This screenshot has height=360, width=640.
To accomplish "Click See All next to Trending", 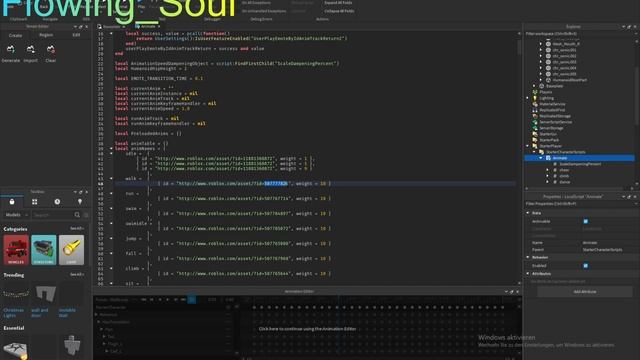I will [x=77, y=275].
